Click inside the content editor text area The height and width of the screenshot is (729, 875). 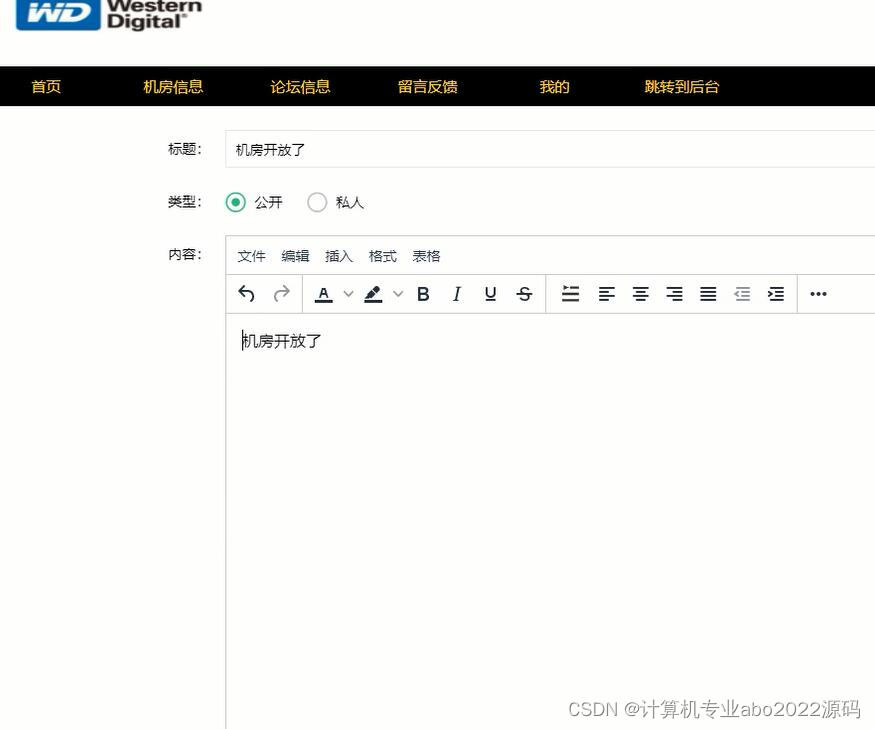[550, 521]
